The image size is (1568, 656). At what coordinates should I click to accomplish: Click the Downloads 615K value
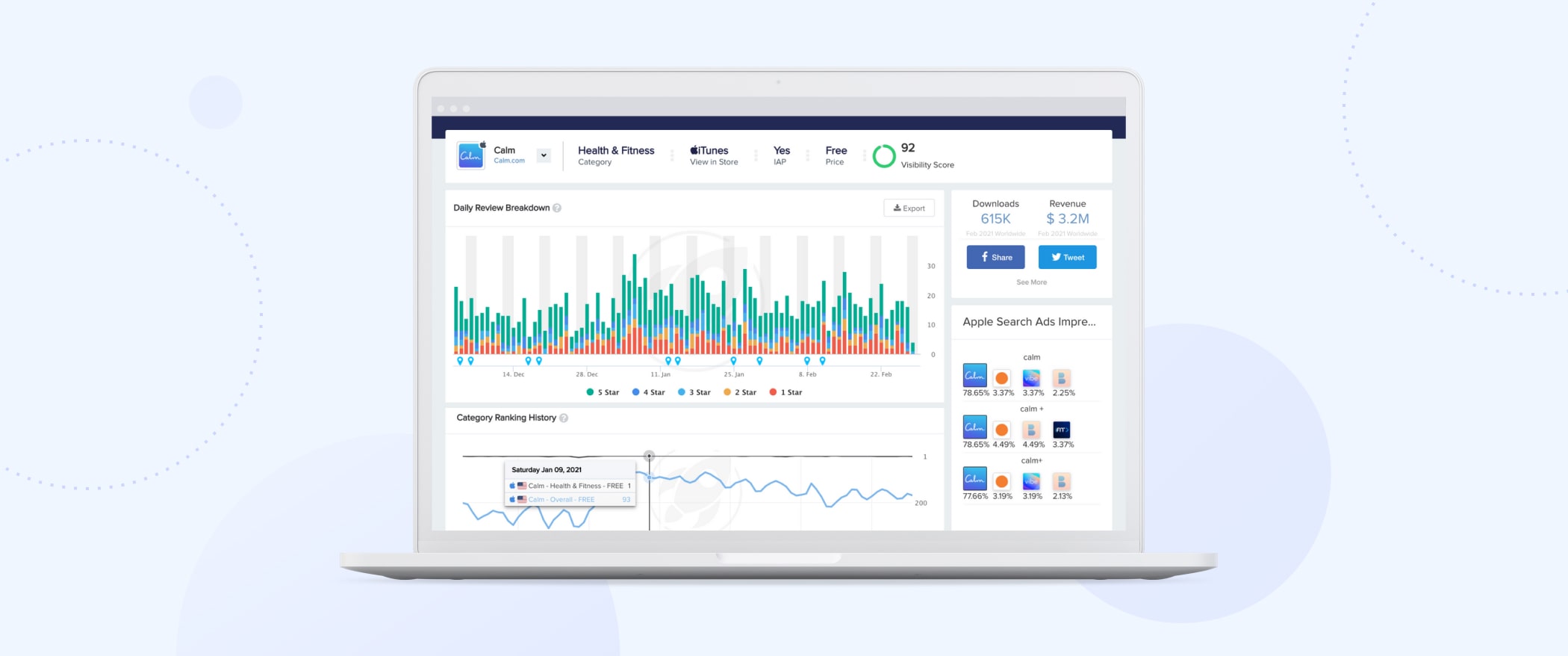coord(995,219)
